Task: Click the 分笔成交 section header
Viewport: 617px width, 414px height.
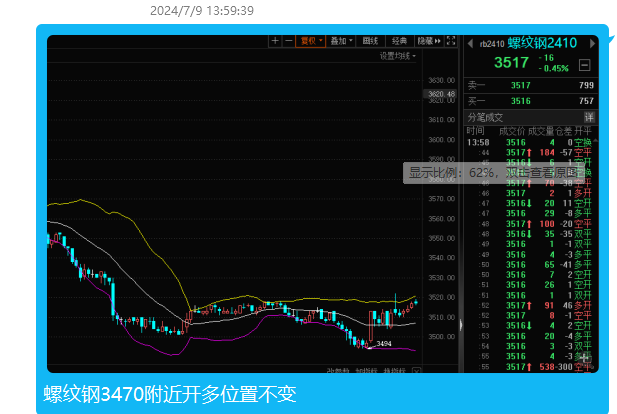Action: (x=485, y=117)
